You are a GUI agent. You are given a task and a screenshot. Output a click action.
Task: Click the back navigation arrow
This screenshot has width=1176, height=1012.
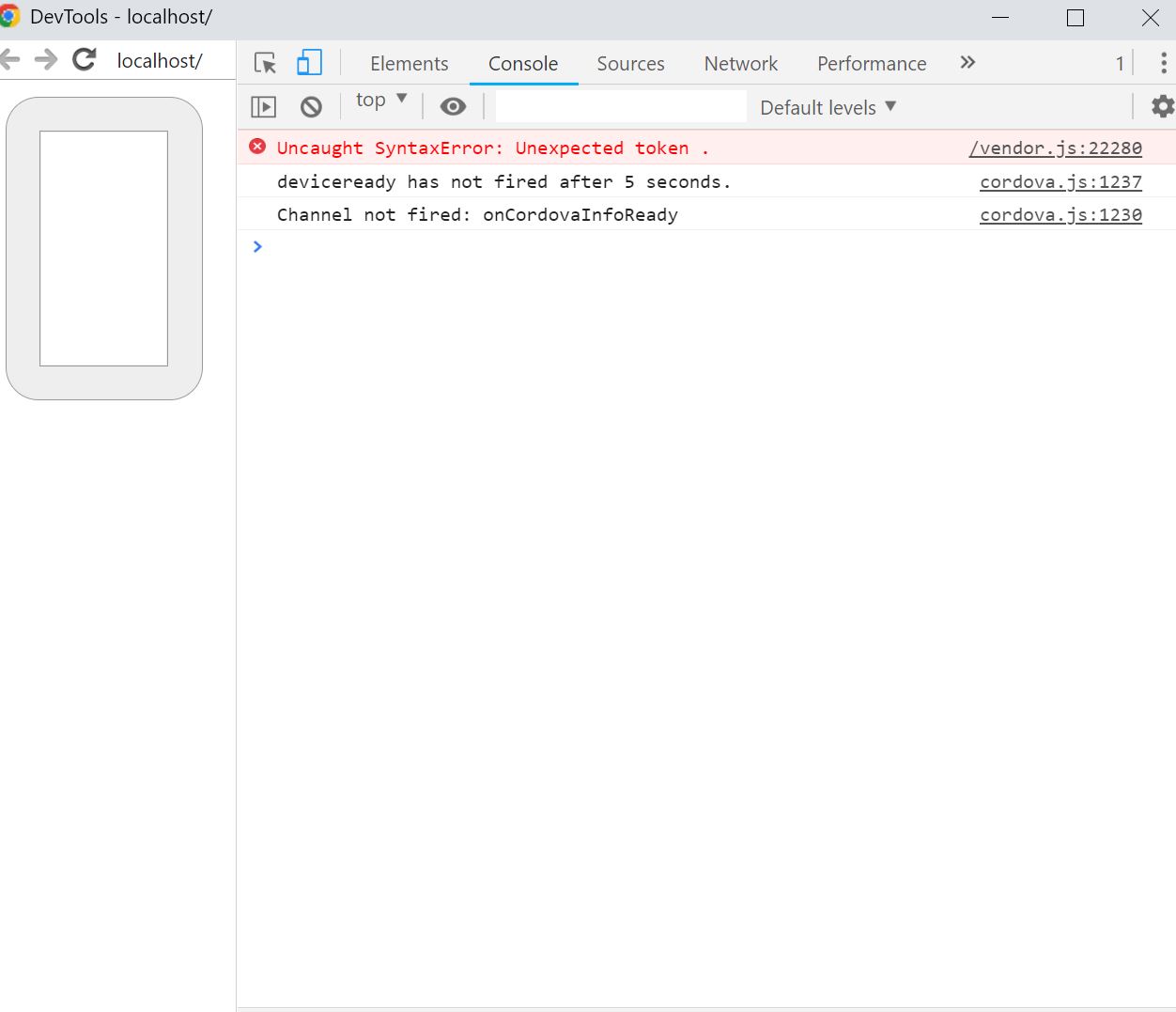pyautogui.click(x=11, y=58)
